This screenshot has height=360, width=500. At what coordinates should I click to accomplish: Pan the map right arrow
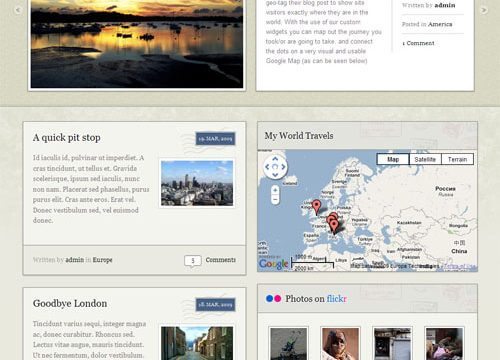pyautogui.click(x=283, y=167)
